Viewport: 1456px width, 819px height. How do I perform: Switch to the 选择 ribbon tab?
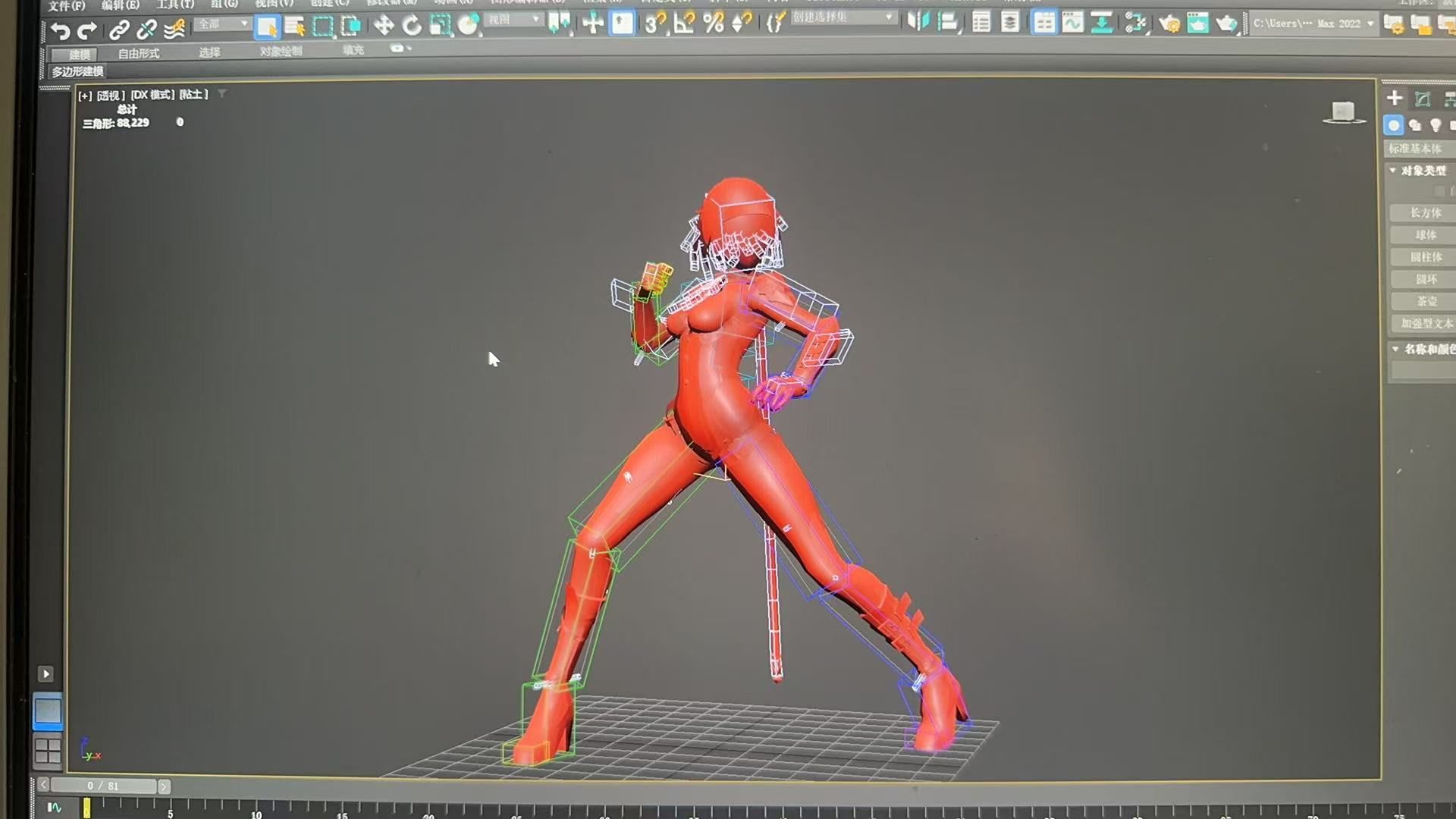click(x=209, y=52)
